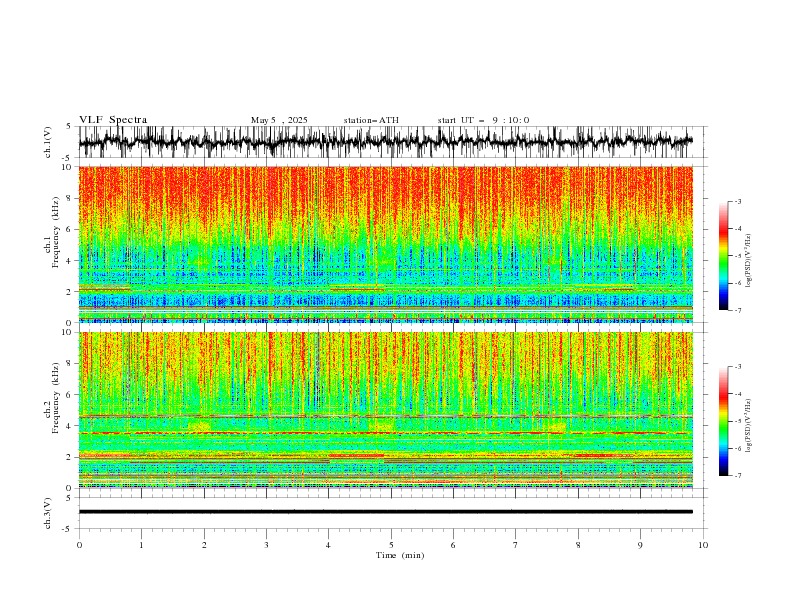Click the ch.1 colorbar '-3' tick label

pos(737,201)
